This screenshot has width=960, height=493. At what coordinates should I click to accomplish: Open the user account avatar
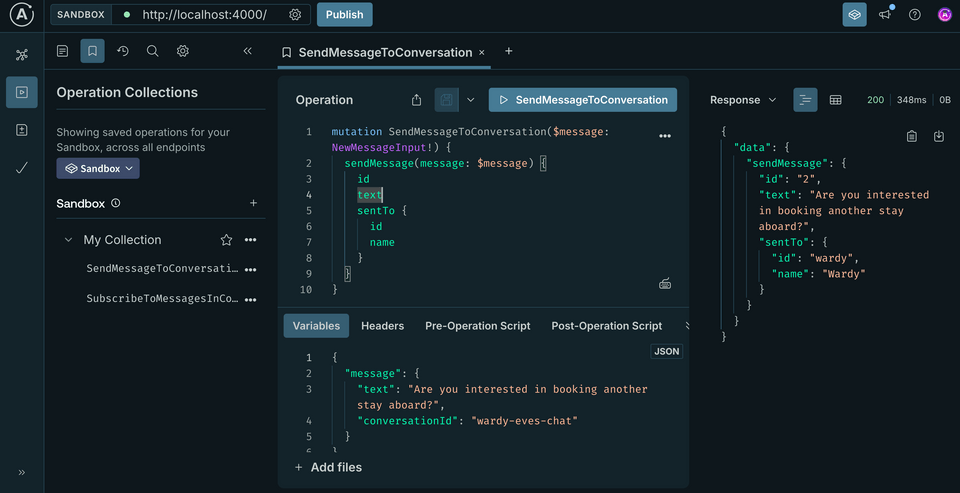(x=945, y=15)
